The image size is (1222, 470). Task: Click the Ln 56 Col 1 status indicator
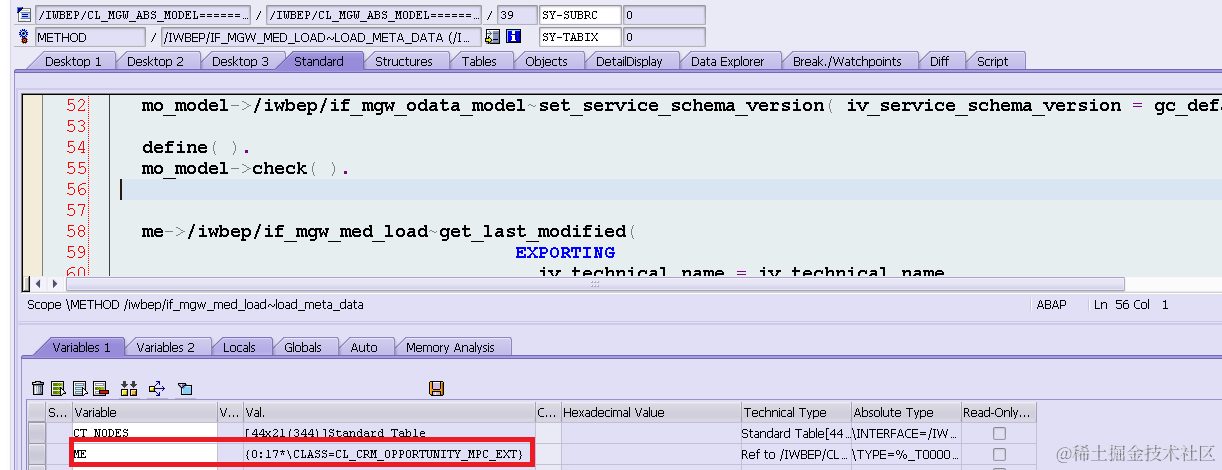[x=1132, y=304]
